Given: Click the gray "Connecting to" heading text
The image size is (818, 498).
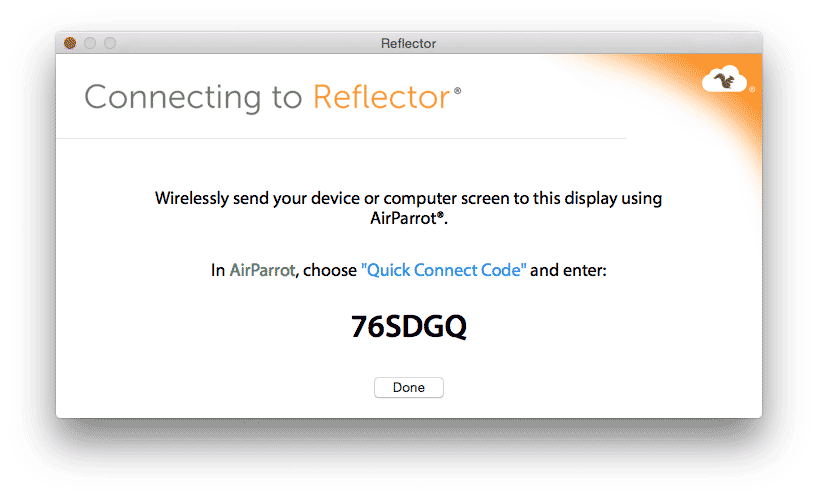Looking at the screenshot, I should pyautogui.click(x=194, y=98).
